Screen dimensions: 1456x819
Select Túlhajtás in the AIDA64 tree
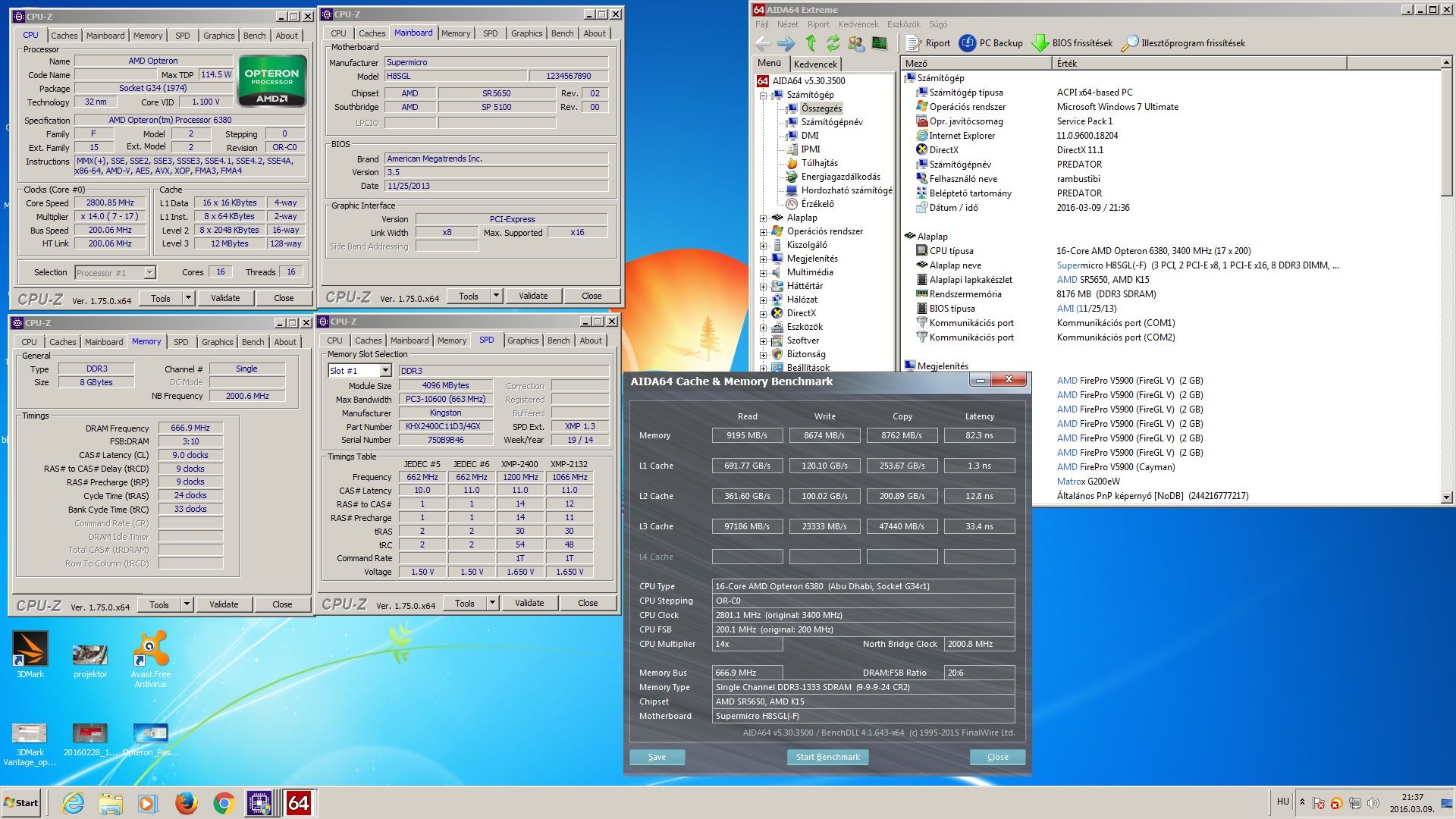point(819,163)
